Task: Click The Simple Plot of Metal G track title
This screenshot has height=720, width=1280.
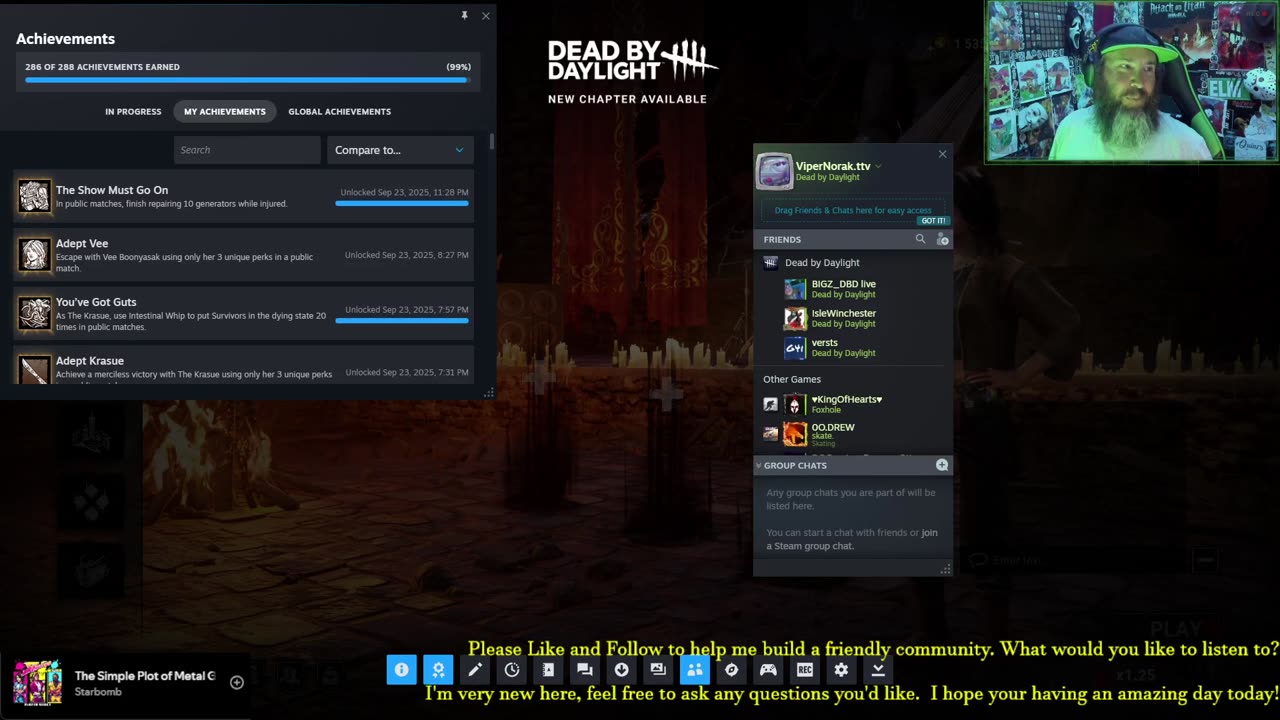Action: 145,676
